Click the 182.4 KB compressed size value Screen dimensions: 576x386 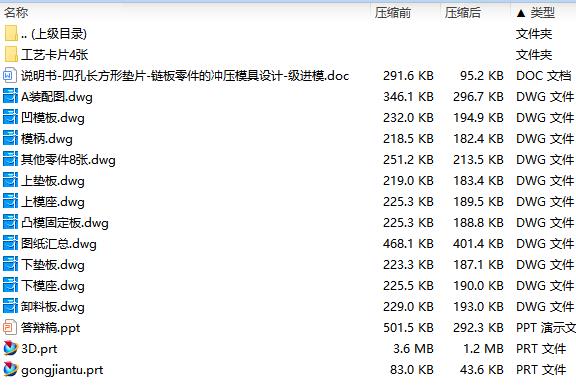(478, 138)
